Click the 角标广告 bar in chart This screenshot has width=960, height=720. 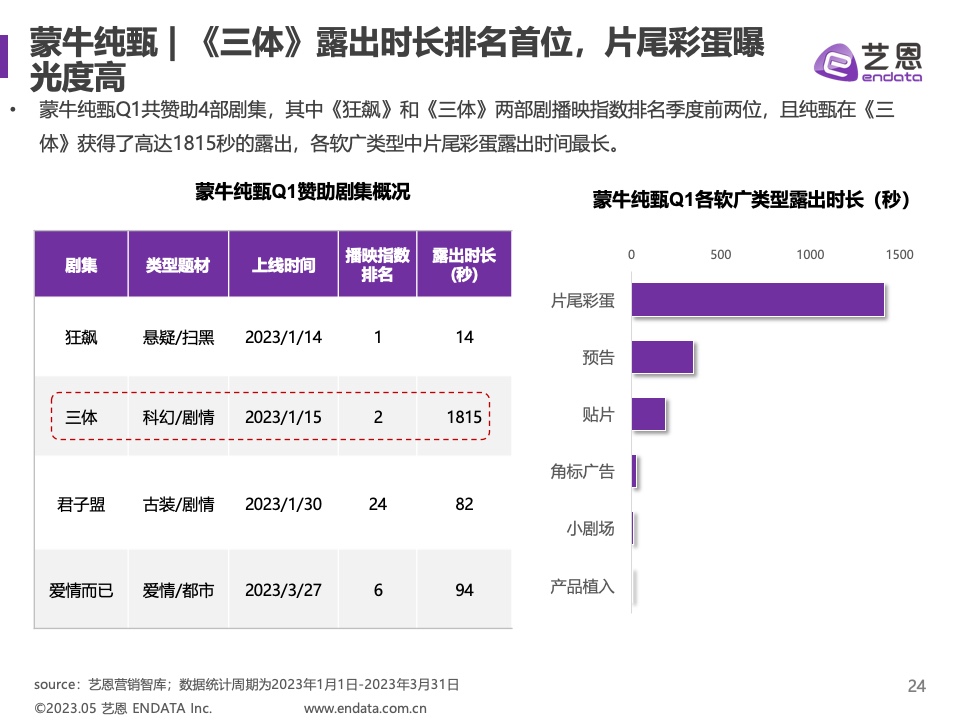click(634, 471)
